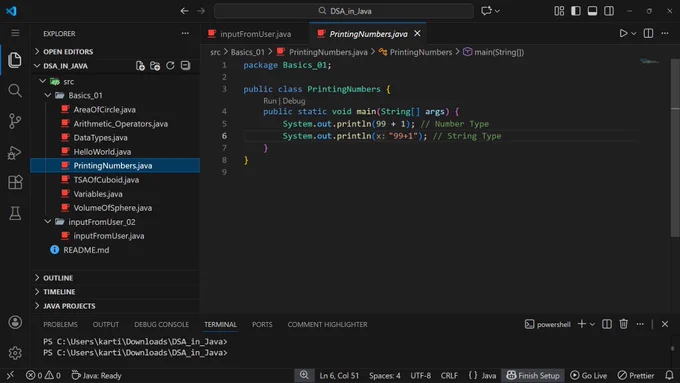
Task: Open COMMENT HIGHLIGHTER tab
Action: point(327,324)
